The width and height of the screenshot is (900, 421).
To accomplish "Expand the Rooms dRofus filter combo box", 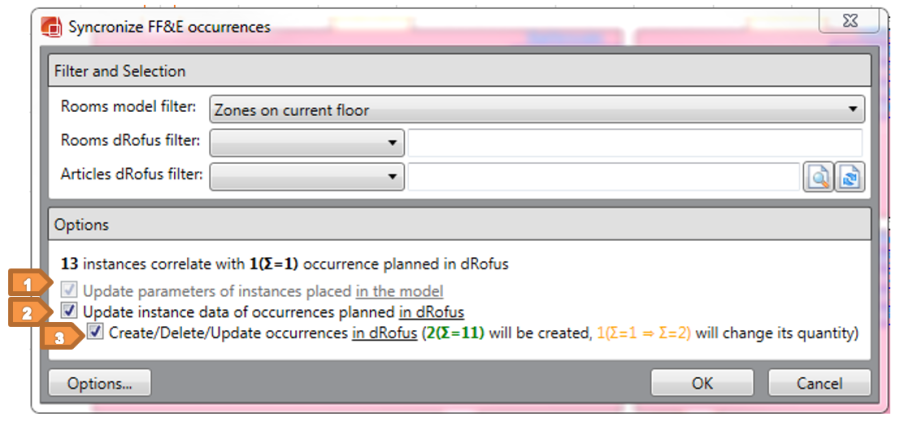I will (x=306, y=143).
